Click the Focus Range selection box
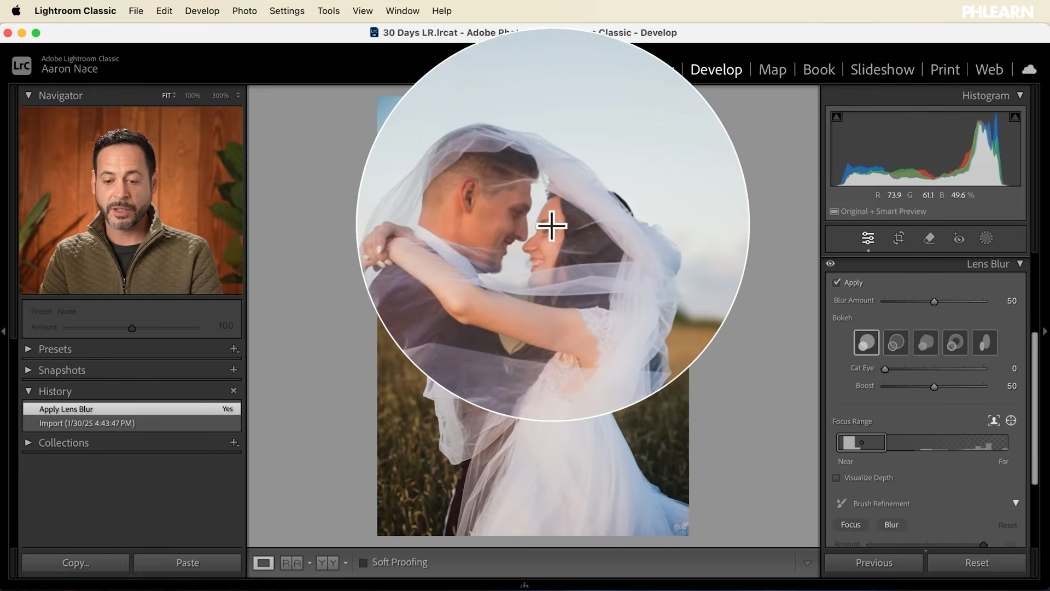The height and width of the screenshot is (591, 1050). pyautogui.click(x=861, y=442)
